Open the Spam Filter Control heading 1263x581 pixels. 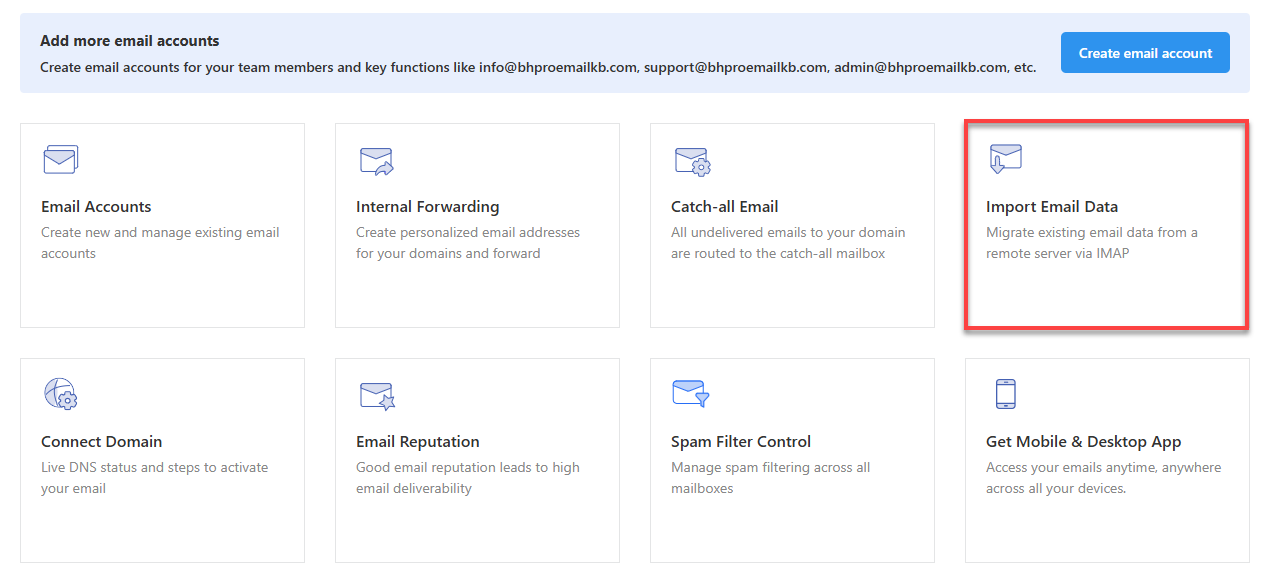coord(741,442)
